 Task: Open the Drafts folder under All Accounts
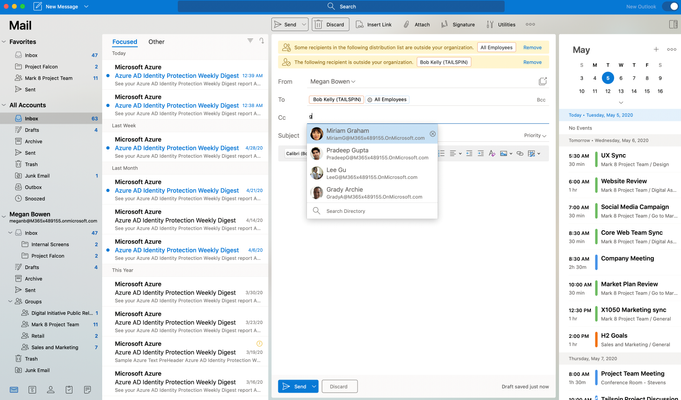pos(50,130)
